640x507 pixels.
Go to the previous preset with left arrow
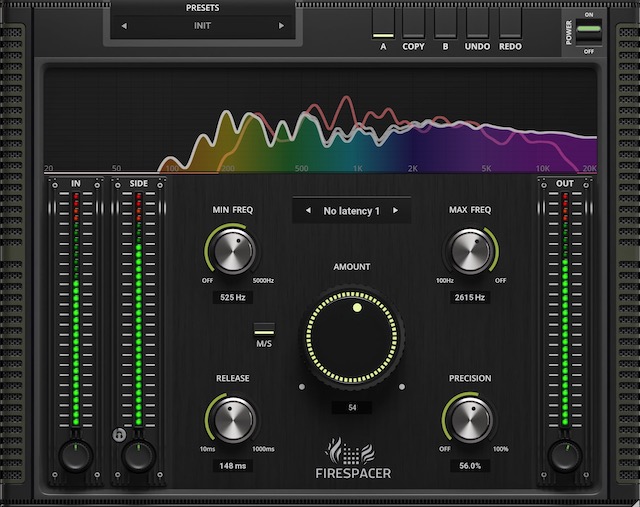point(124,26)
